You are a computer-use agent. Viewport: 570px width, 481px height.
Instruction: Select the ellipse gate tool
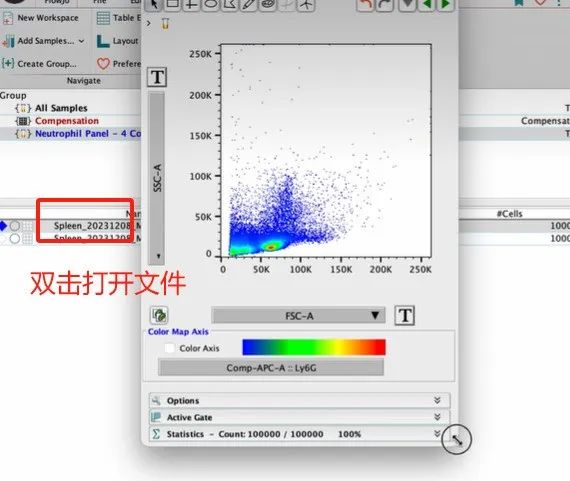(211, 4)
